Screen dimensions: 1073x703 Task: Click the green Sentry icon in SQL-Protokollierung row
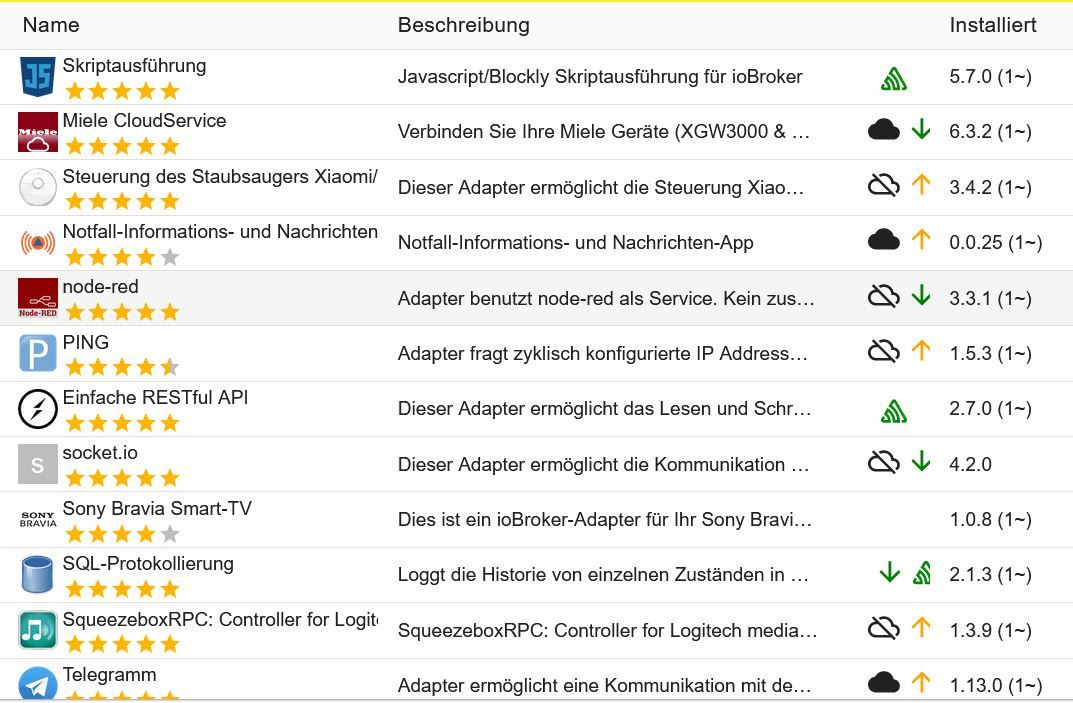(922, 572)
